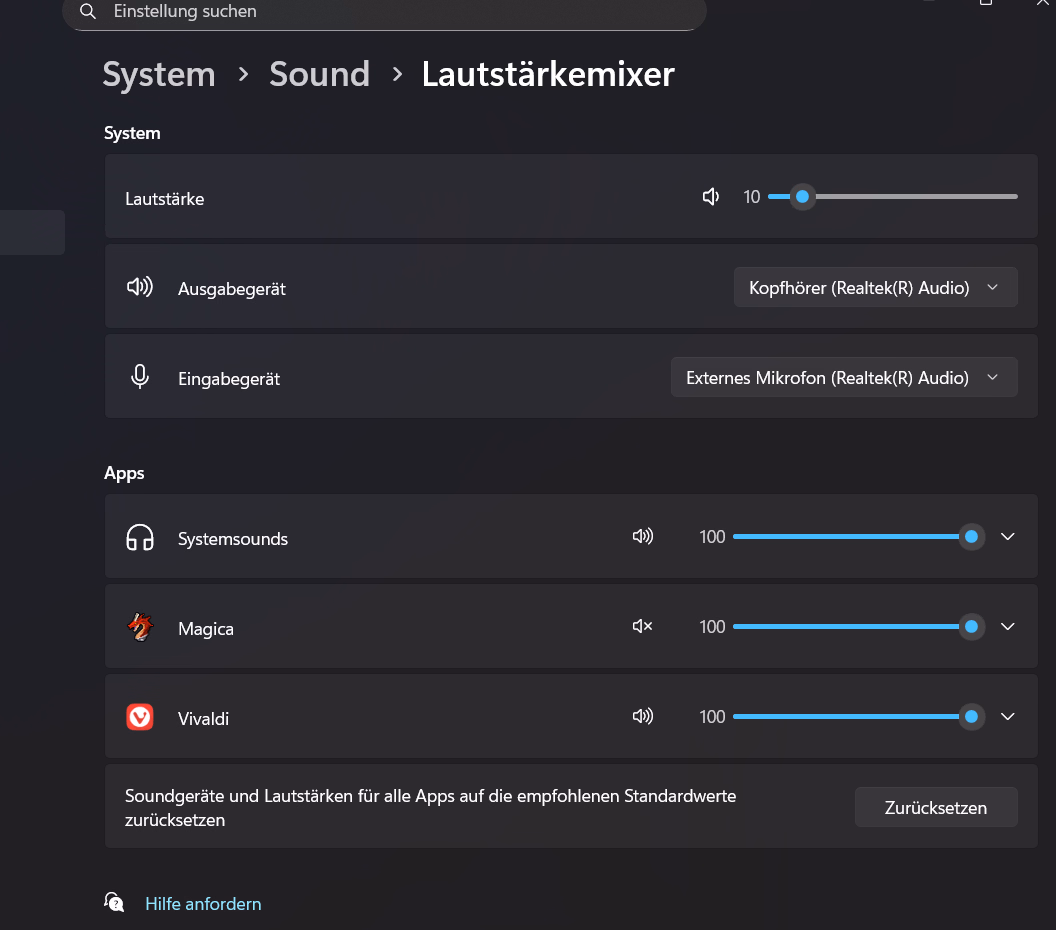Open the Kopfhörer output device dropdown

click(875, 288)
